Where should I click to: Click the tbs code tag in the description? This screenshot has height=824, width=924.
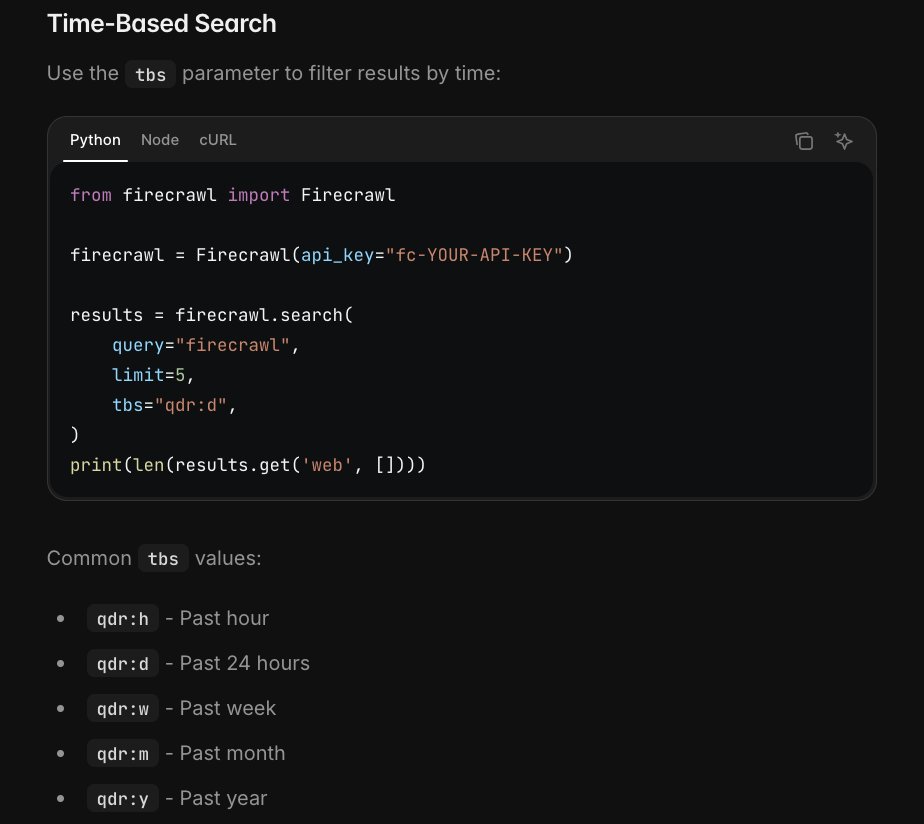tap(150, 74)
